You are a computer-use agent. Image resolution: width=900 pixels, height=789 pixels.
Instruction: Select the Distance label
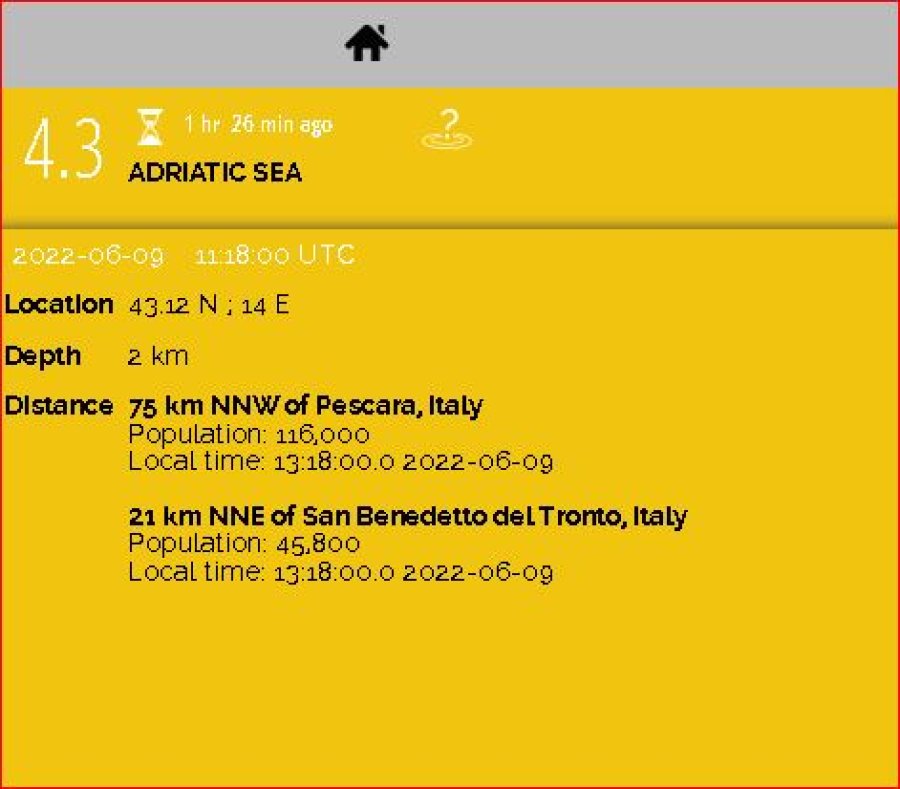pyautogui.click(x=59, y=405)
